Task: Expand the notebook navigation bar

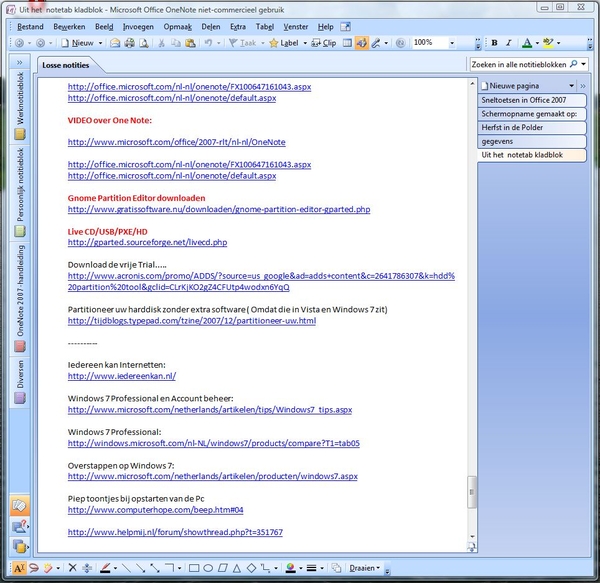Action: click(20, 62)
